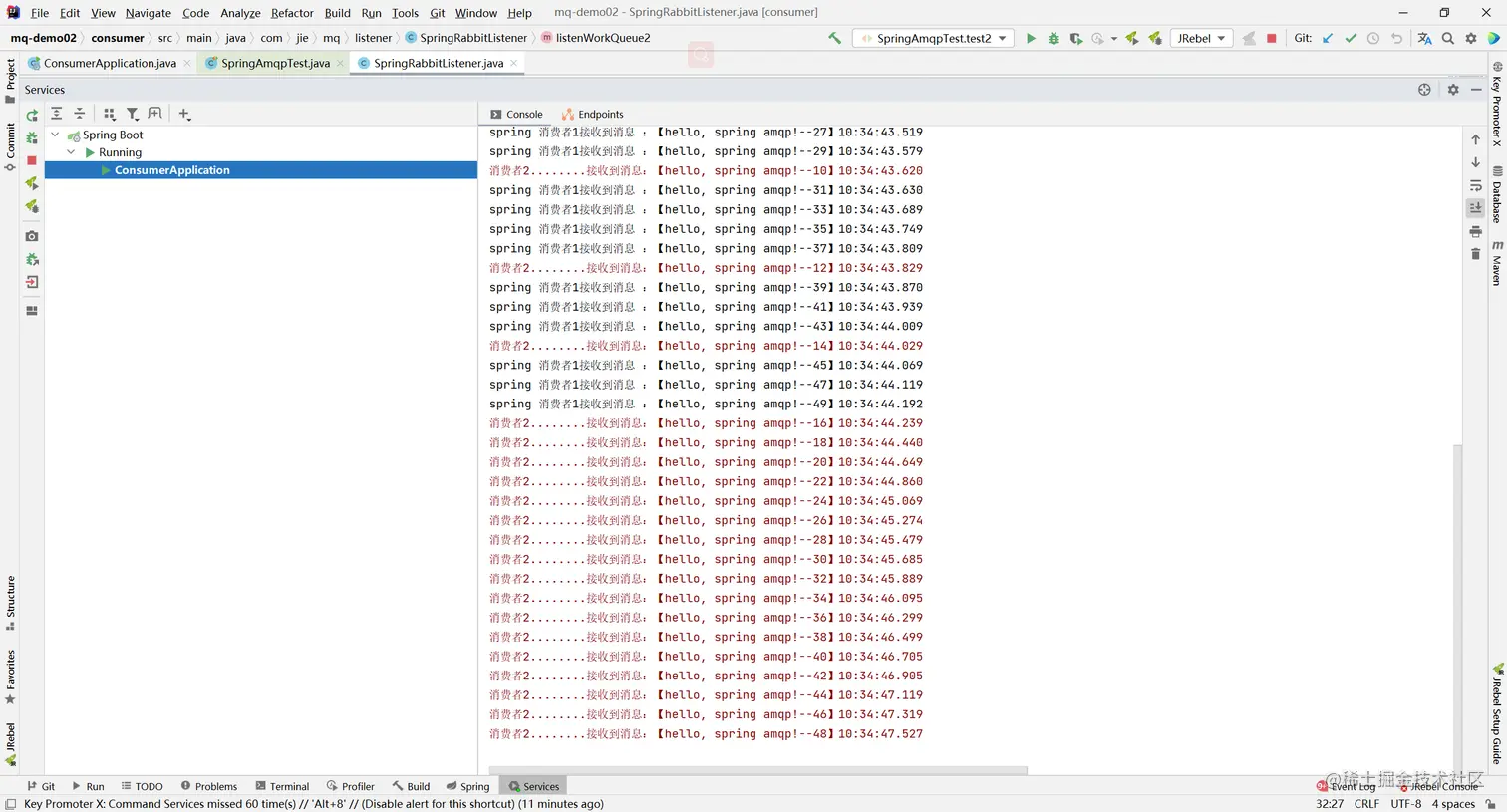Open the Terminal tool window button
This screenshot has width=1507, height=812.
pyautogui.click(x=282, y=786)
